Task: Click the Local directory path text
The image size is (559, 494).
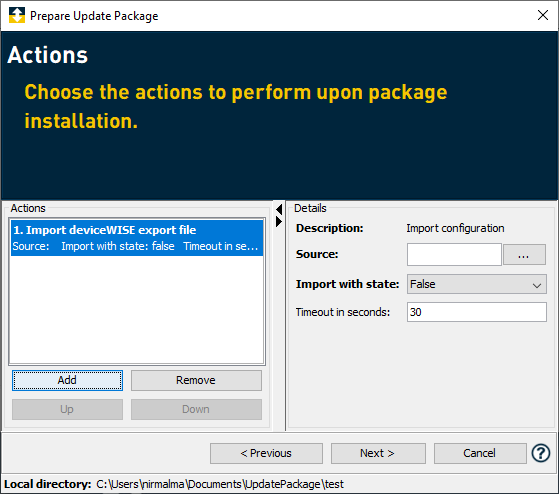Action: (x=220, y=484)
